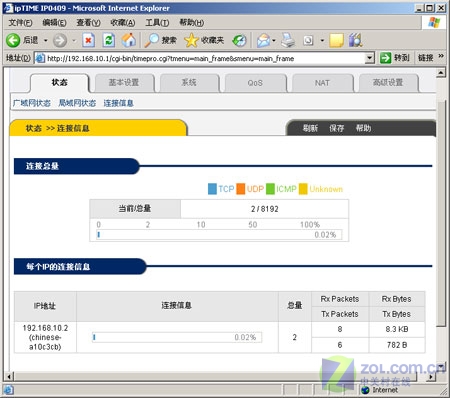Screen dimensions: 450x398
Task: Click the 链接 Links toolbar label
Action: pyautogui.click(x=425, y=58)
